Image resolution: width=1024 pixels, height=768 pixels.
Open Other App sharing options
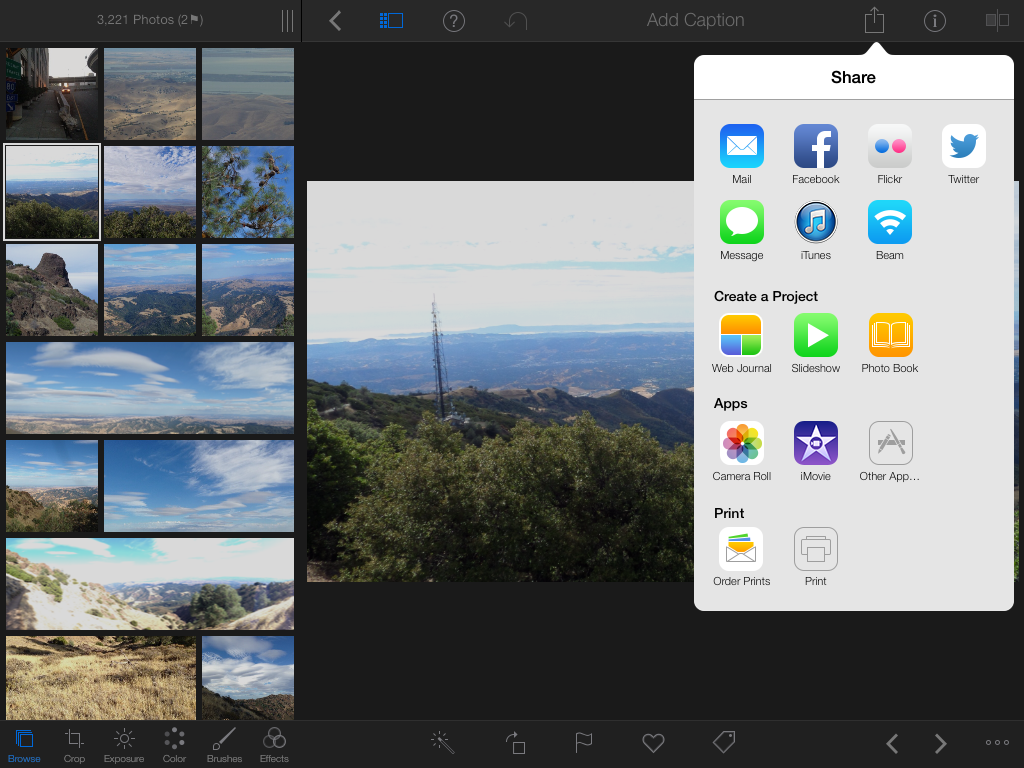point(890,443)
